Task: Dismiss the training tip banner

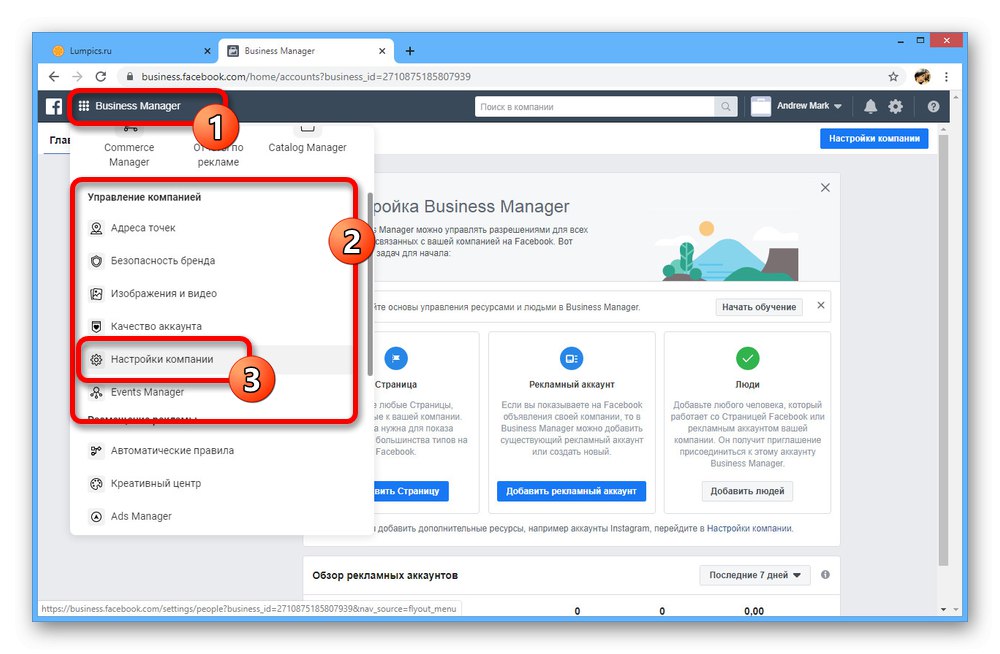Action: click(x=821, y=306)
